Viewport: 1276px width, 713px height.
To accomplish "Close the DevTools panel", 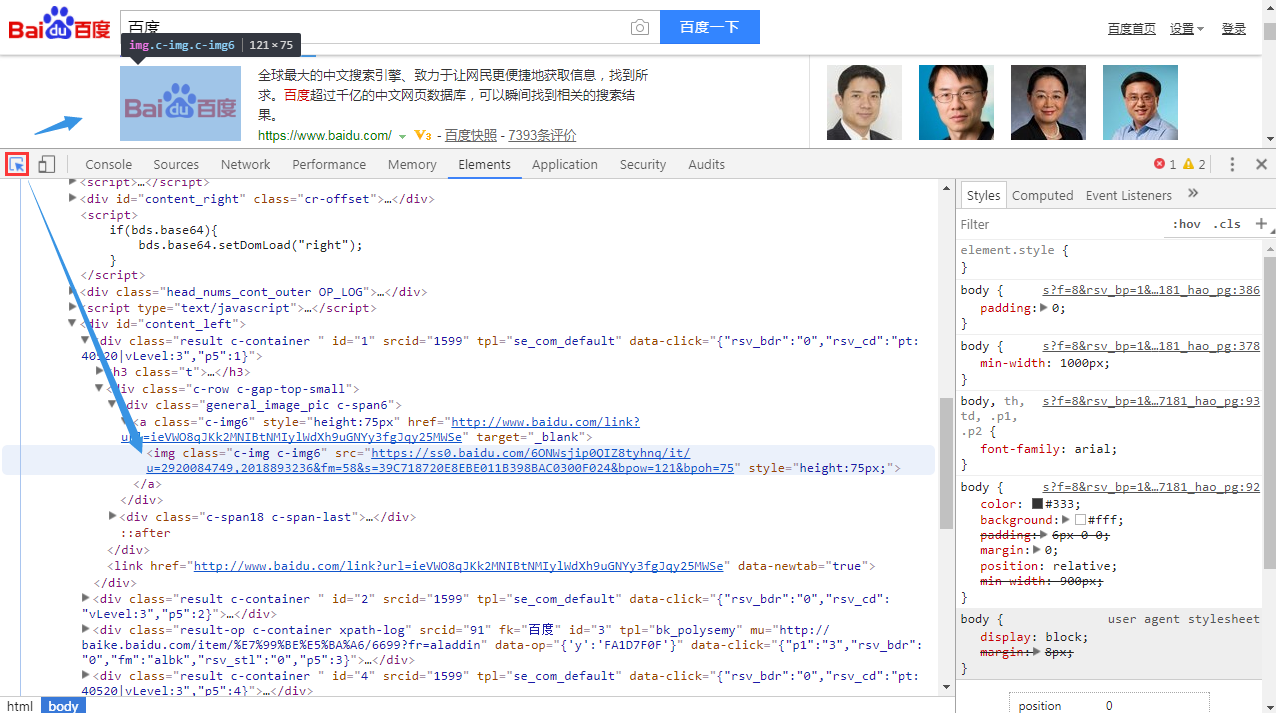I will [1262, 164].
